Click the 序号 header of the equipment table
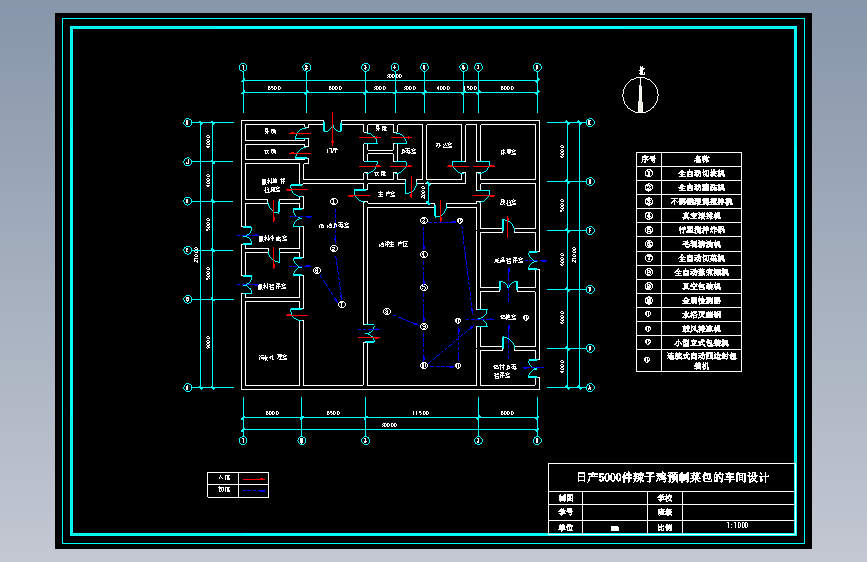Screen dimensions: 867x562 coord(649,159)
